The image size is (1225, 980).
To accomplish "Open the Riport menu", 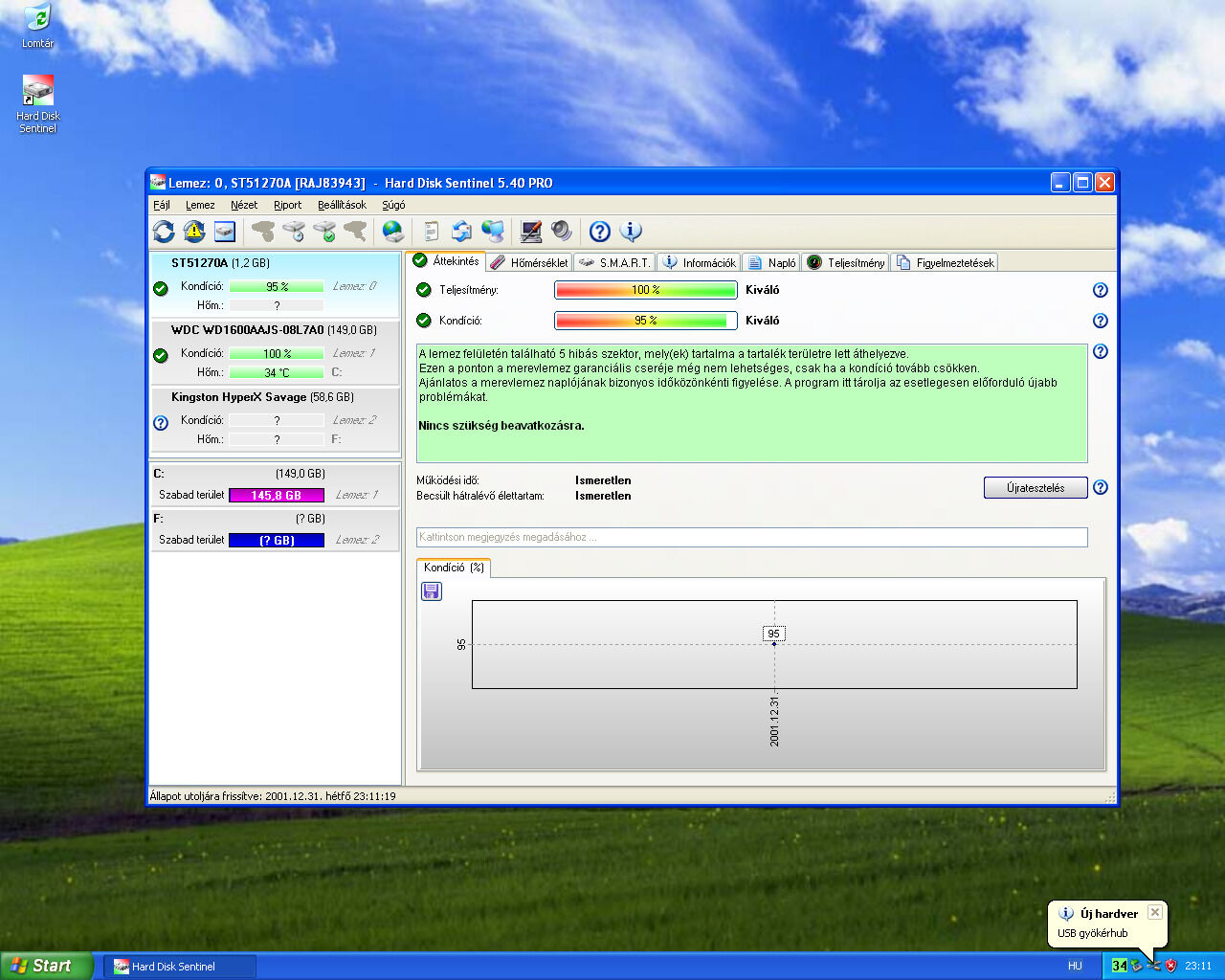I will (x=287, y=205).
